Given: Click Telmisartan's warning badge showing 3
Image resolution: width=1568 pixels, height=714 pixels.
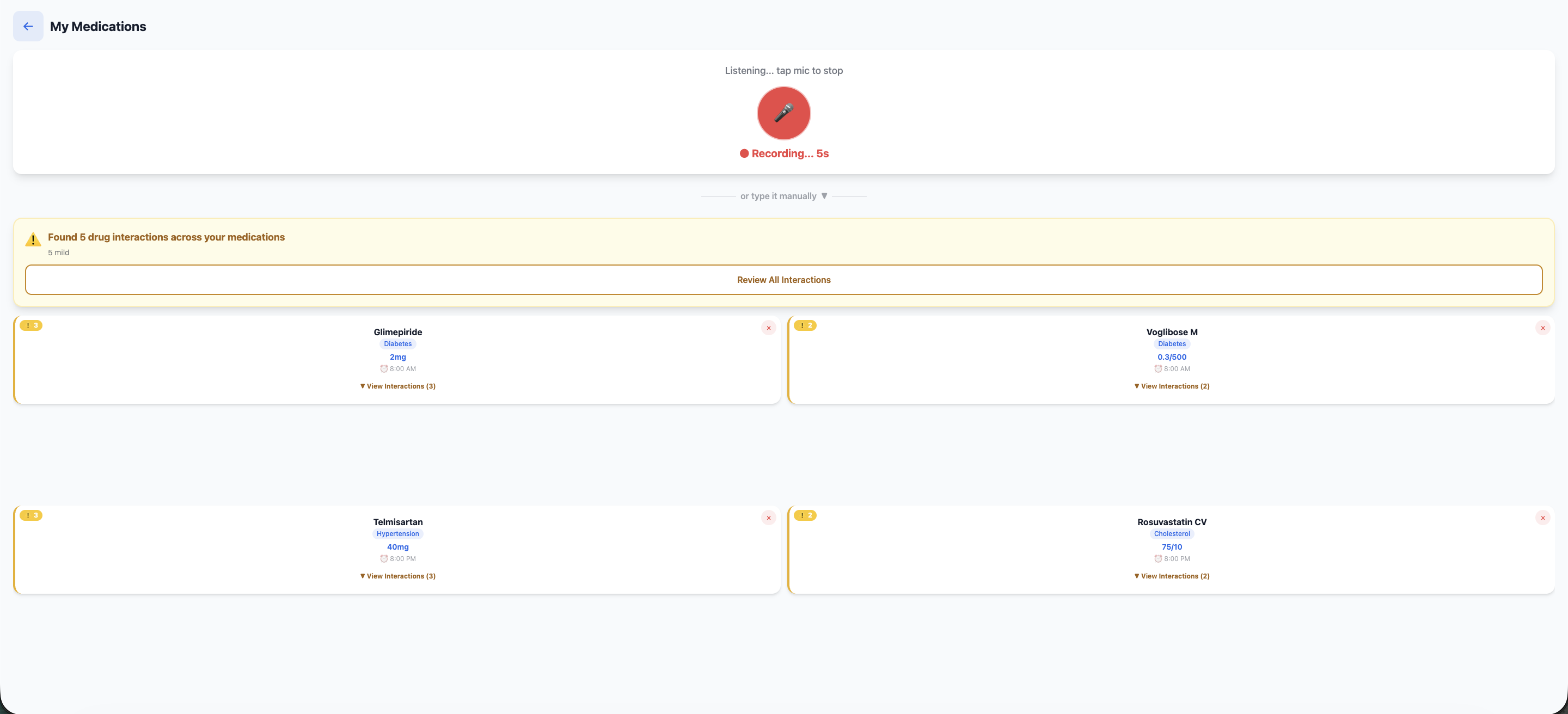Looking at the screenshot, I should point(31,515).
